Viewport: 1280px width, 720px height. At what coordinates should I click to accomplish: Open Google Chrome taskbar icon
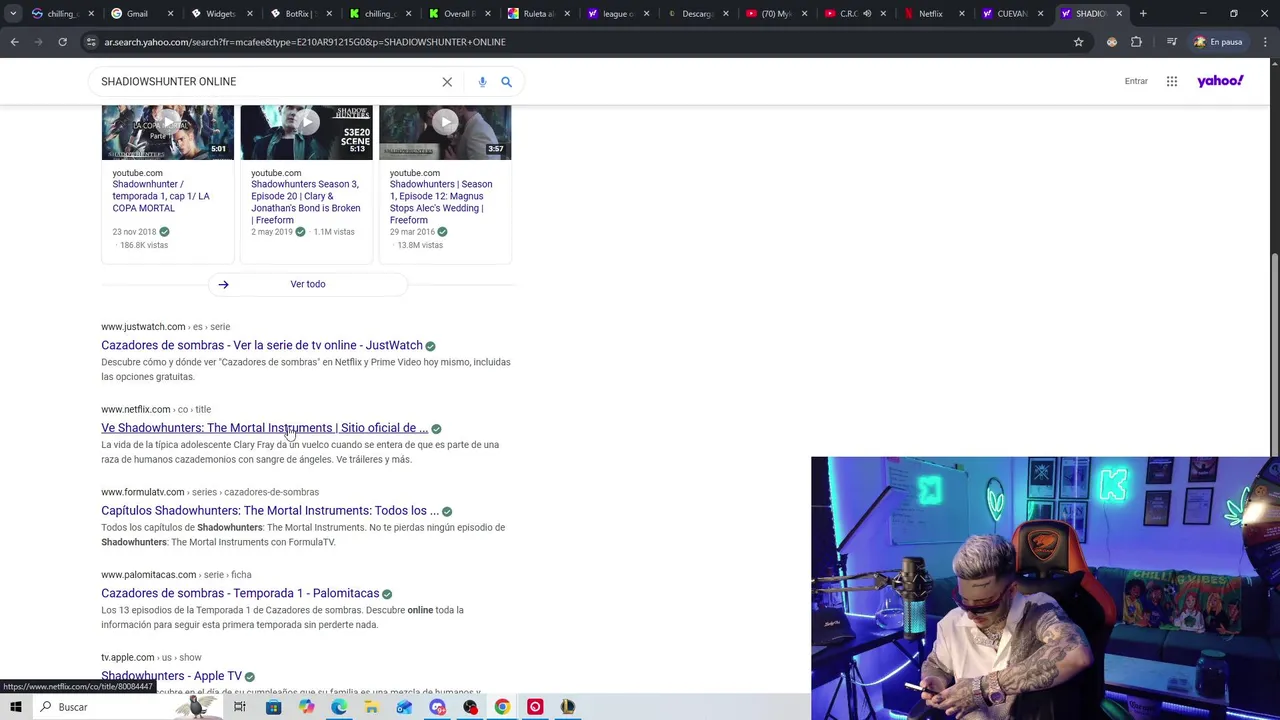click(x=502, y=707)
